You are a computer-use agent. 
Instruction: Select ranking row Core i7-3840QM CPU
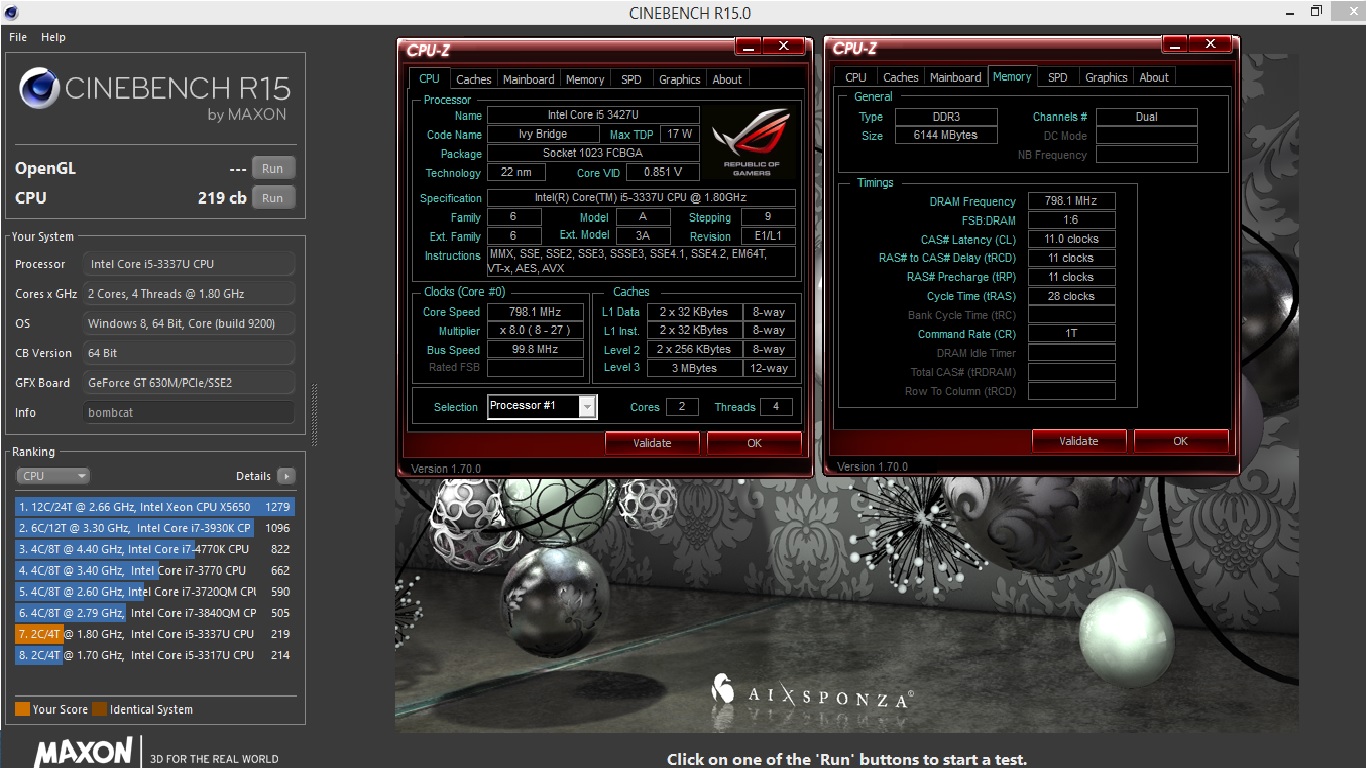click(154, 613)
